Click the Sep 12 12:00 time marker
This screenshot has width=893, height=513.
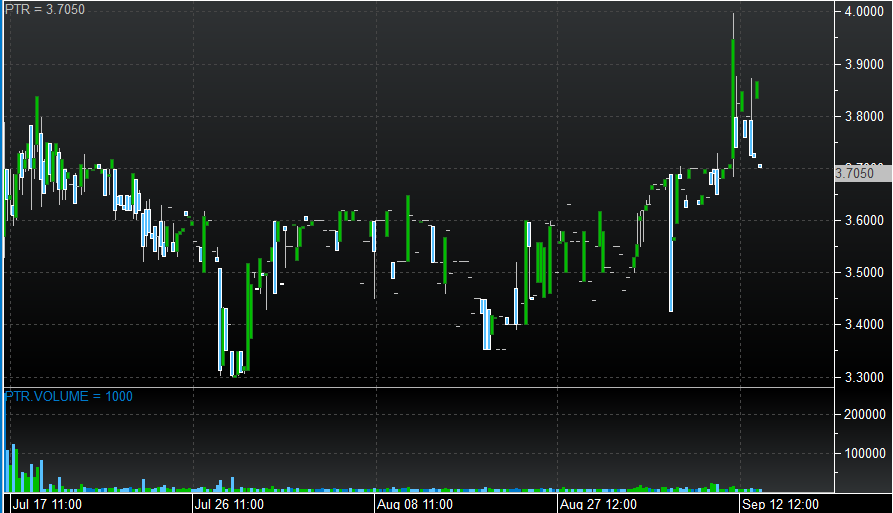[x=780, y=504]
